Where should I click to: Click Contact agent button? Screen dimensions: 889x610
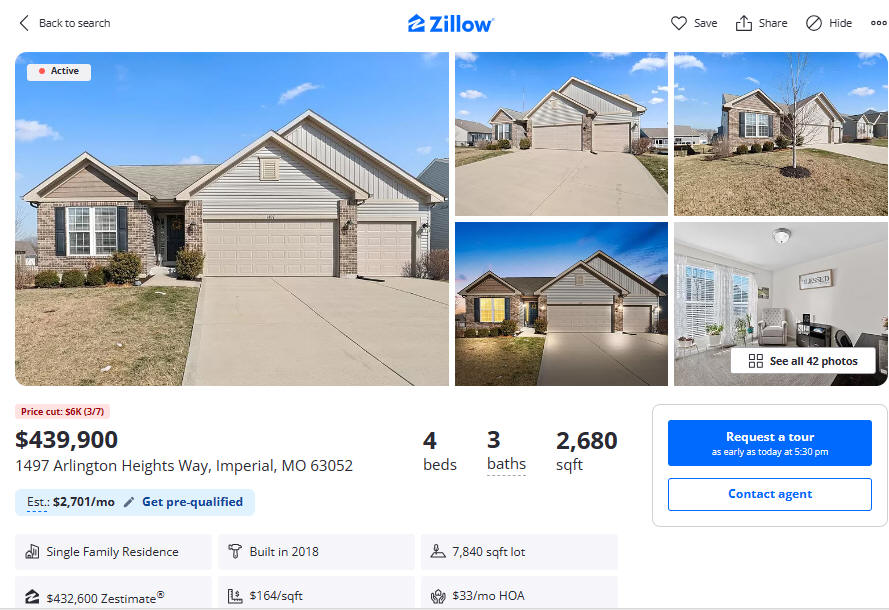click(769, 494)
